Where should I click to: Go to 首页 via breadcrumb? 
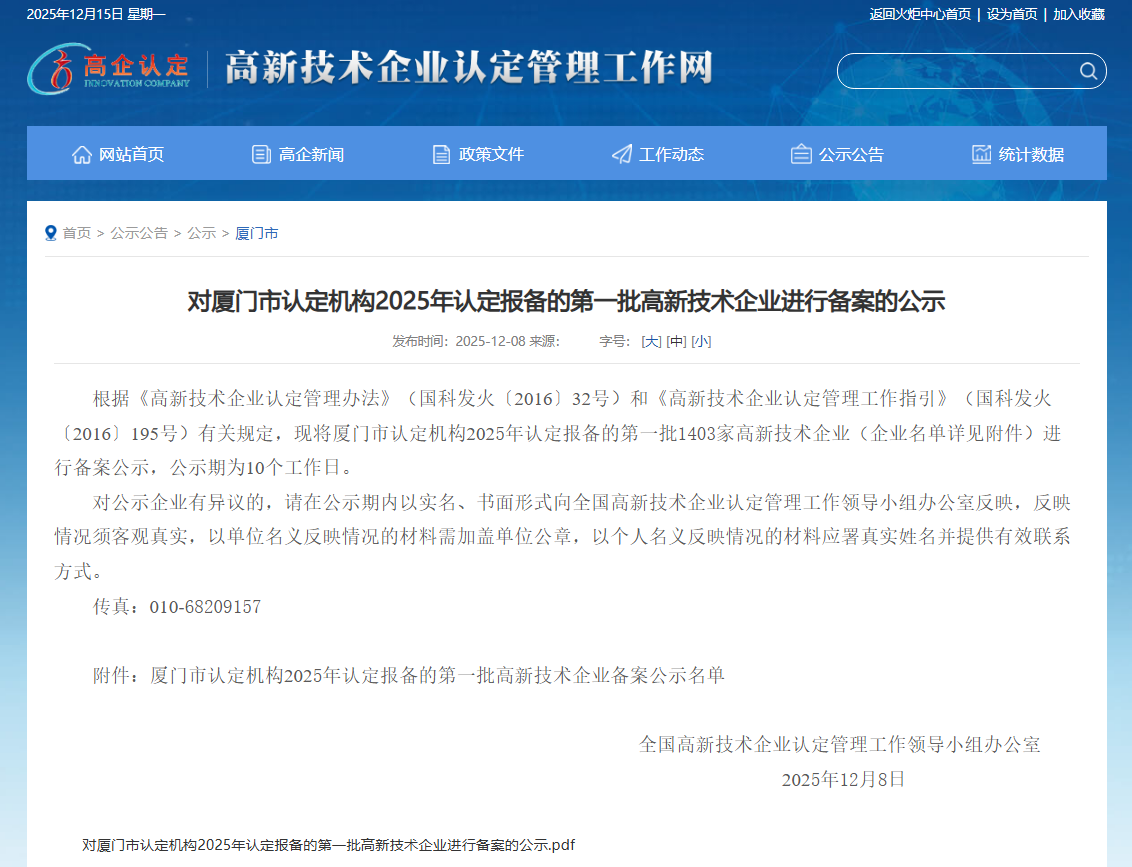[x=77, y=232]
